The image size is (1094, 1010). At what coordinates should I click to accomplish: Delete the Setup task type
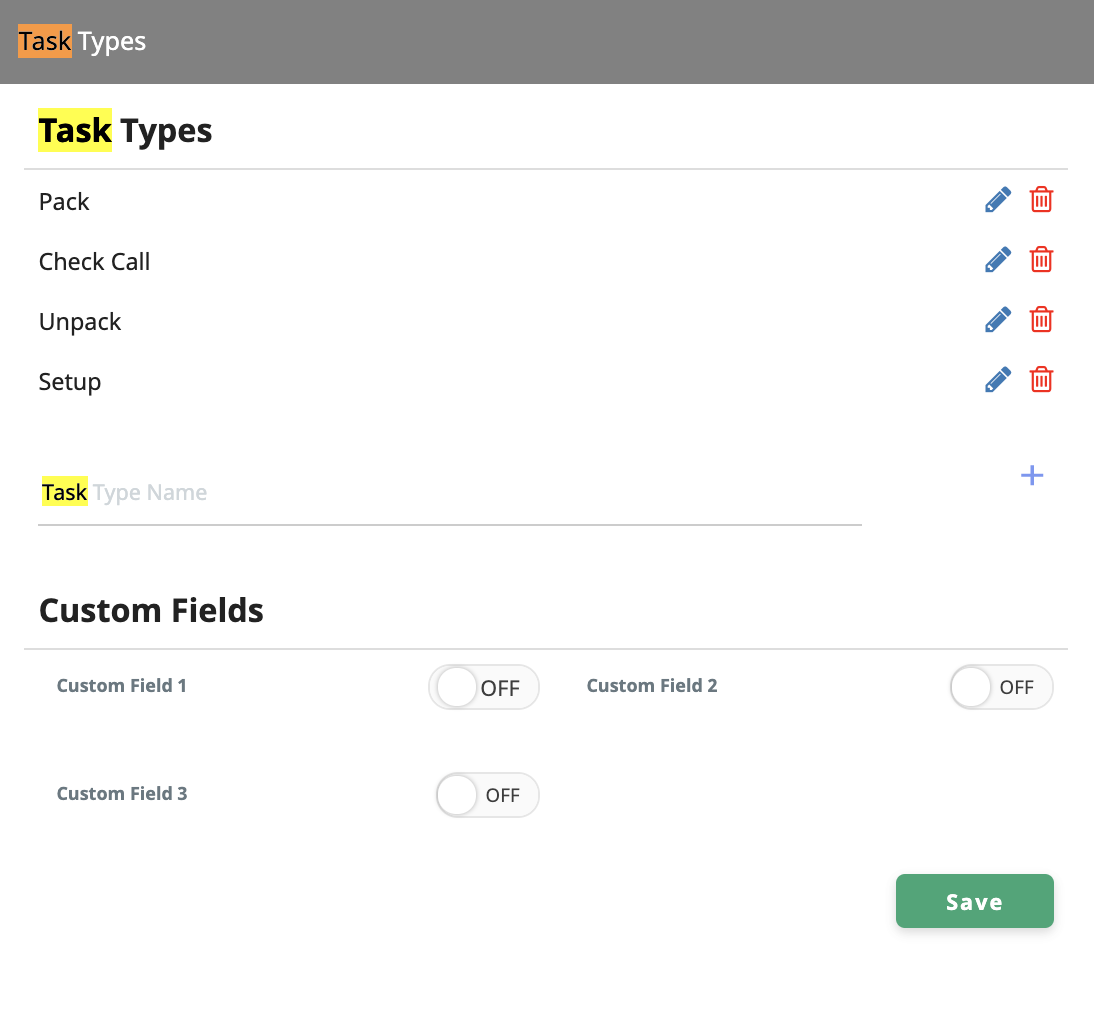[1041, 380]
